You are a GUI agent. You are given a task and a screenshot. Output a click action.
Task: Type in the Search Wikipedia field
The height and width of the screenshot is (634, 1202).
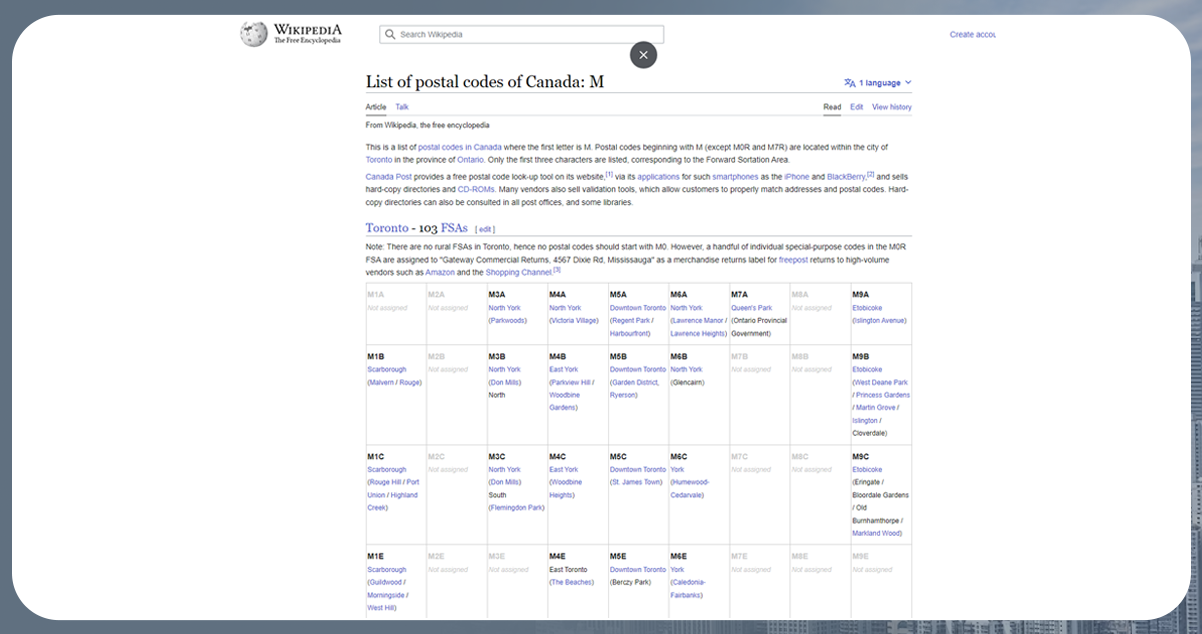point(525,35)
